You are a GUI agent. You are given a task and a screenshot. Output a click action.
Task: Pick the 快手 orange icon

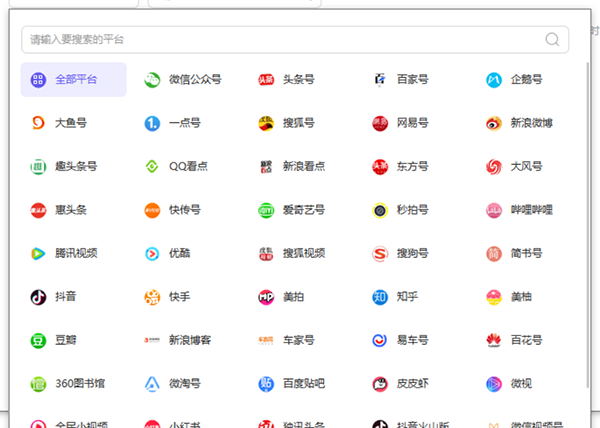pyautogui.click(x=152, y=297)
